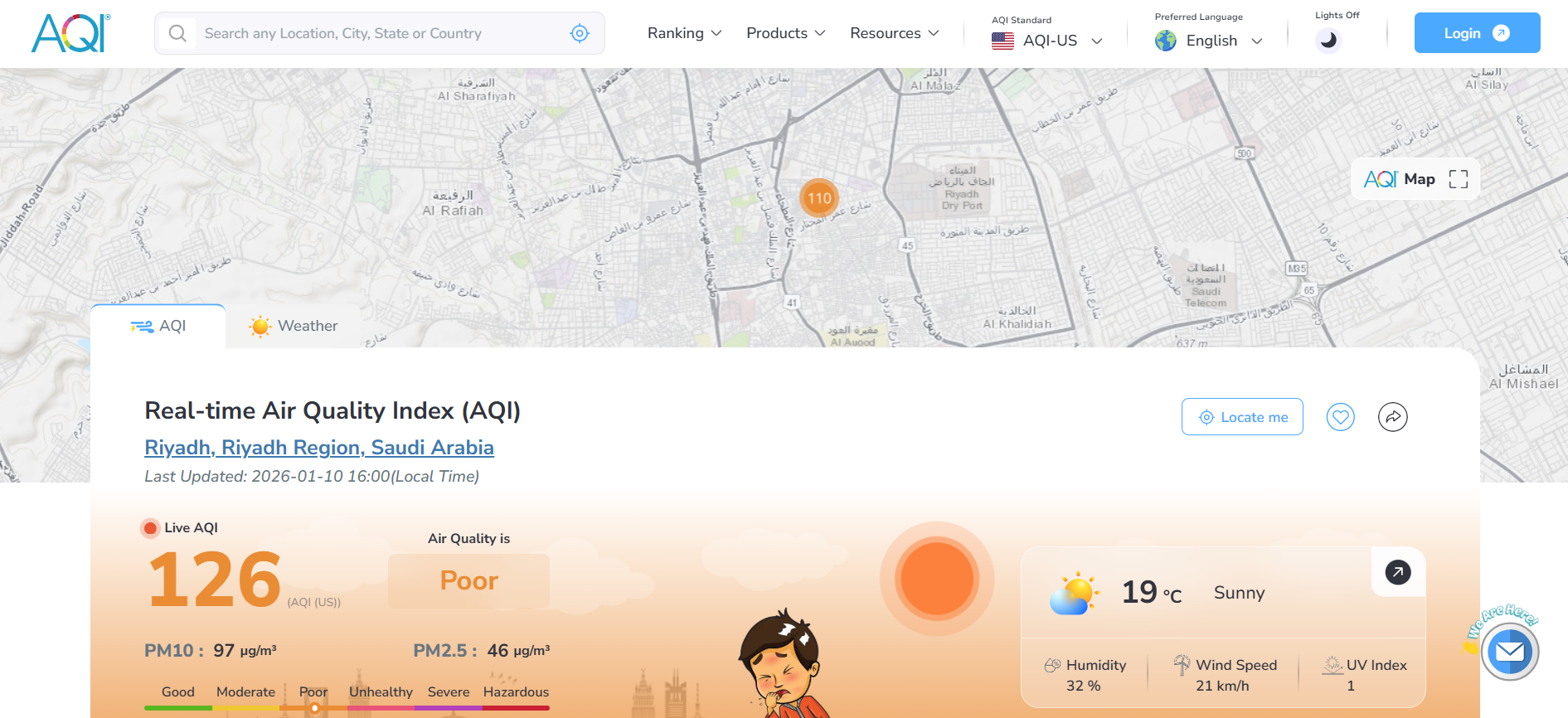Click the 19 °C temperature reading
This screenshot has height=718, width=1568.
click(x=1151, y=592)
